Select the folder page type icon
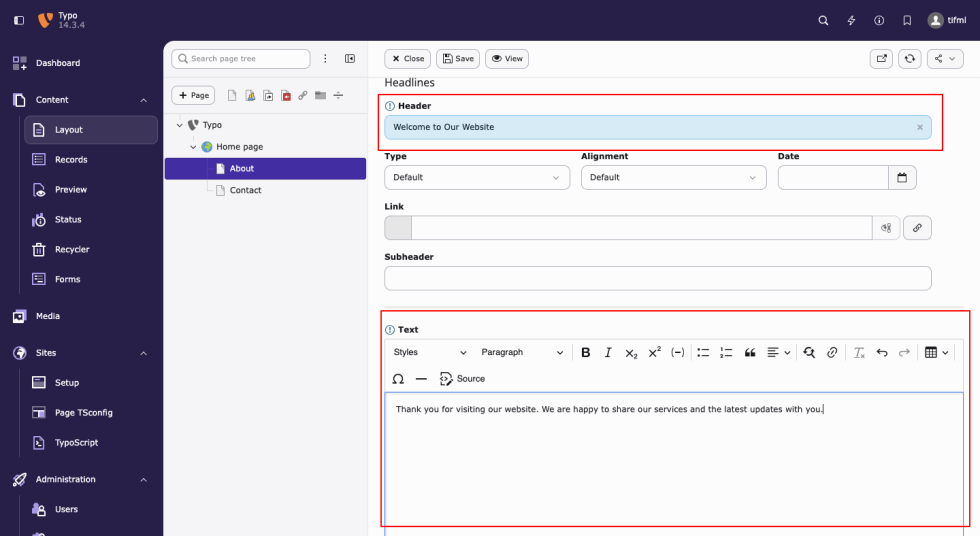This screenshot has width=980, height=536. click(321, 96)
